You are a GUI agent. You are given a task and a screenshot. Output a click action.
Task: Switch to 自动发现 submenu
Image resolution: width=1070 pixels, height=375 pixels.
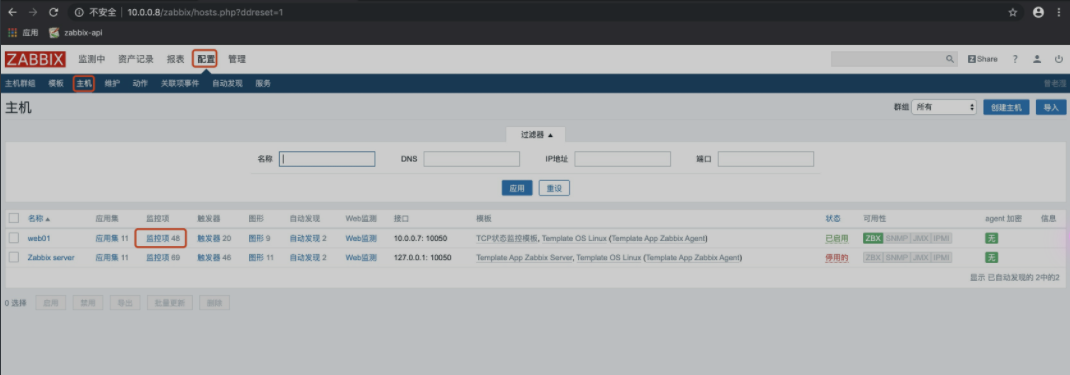point(227,84)
